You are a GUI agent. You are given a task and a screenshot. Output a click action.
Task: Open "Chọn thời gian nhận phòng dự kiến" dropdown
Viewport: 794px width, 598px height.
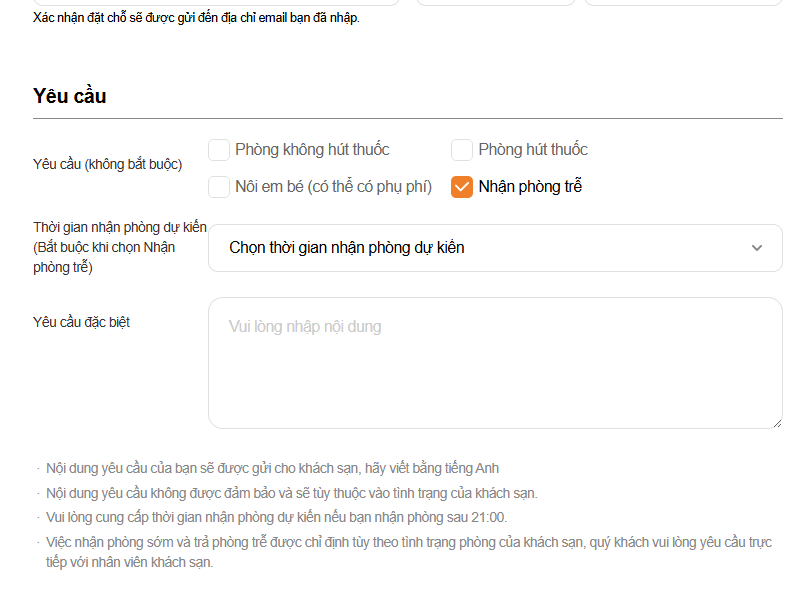tap(480, 248)
